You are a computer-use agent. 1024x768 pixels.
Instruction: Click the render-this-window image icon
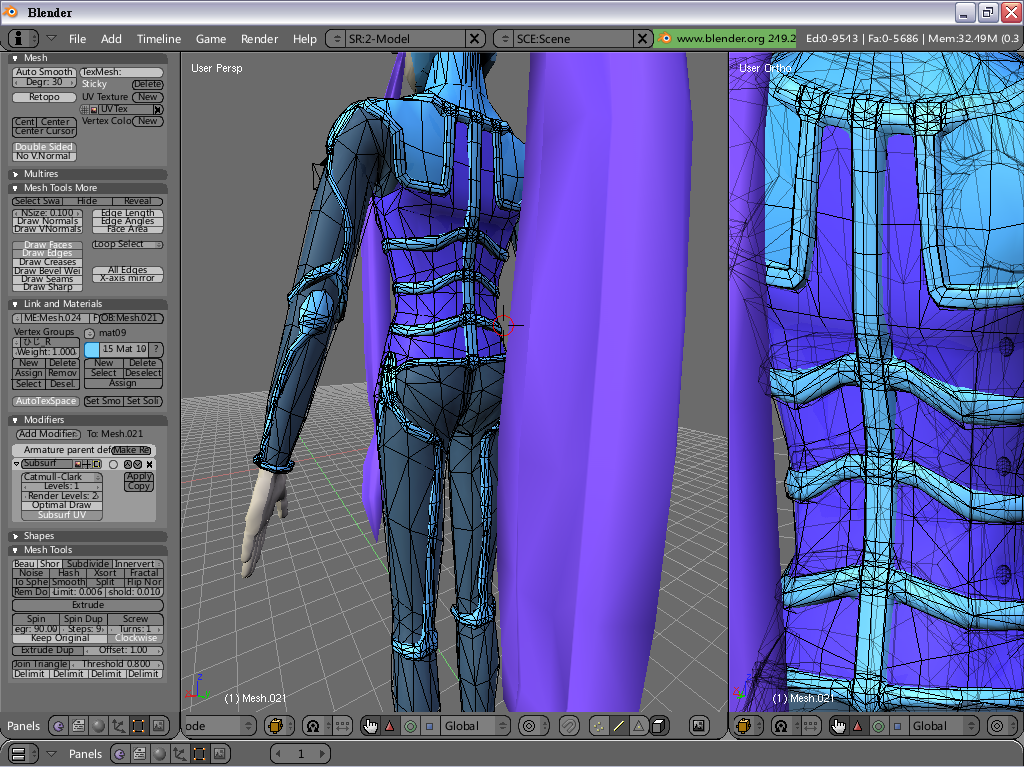tap(699, 726)
